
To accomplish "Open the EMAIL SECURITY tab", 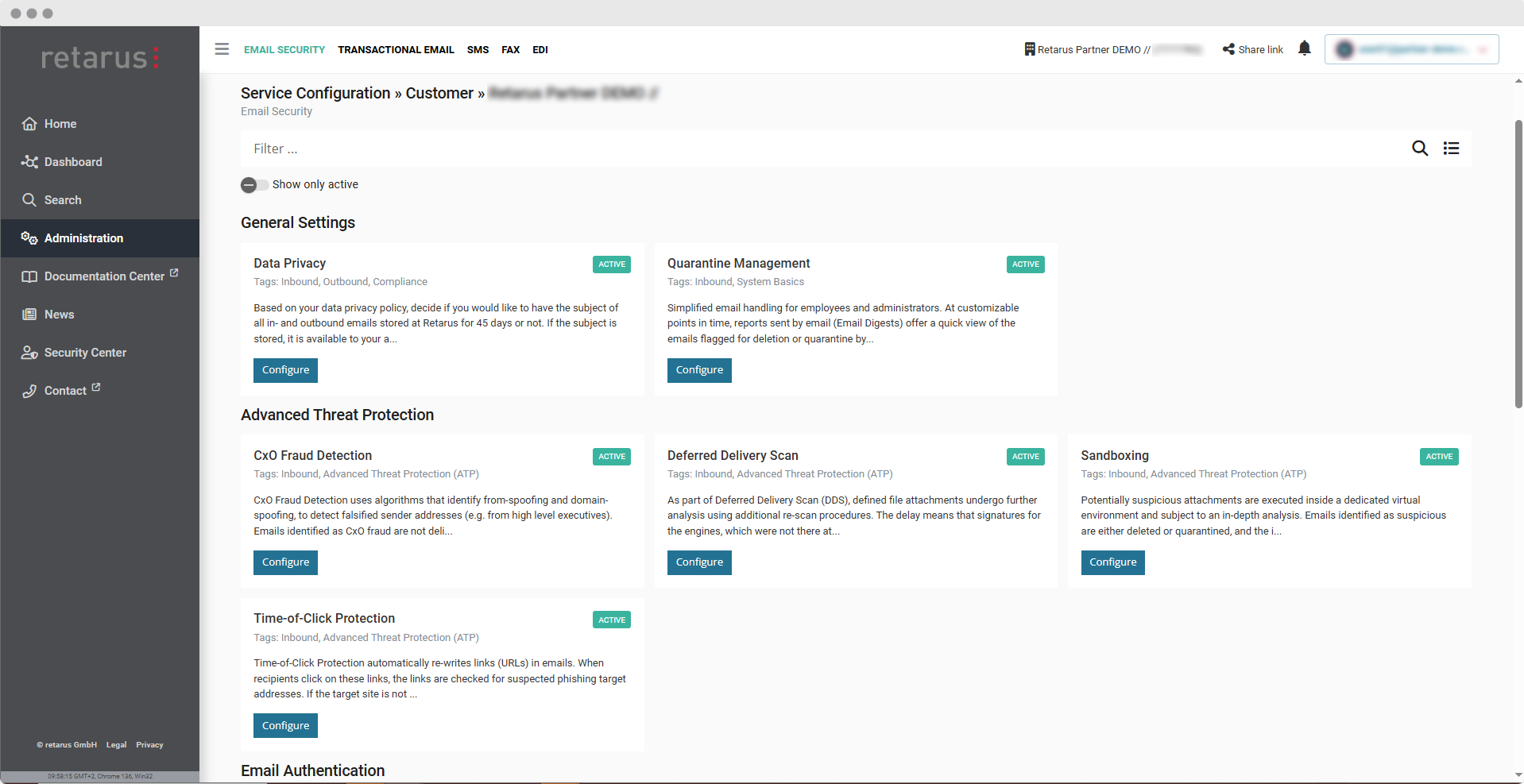I will click(x=284, y=49).
